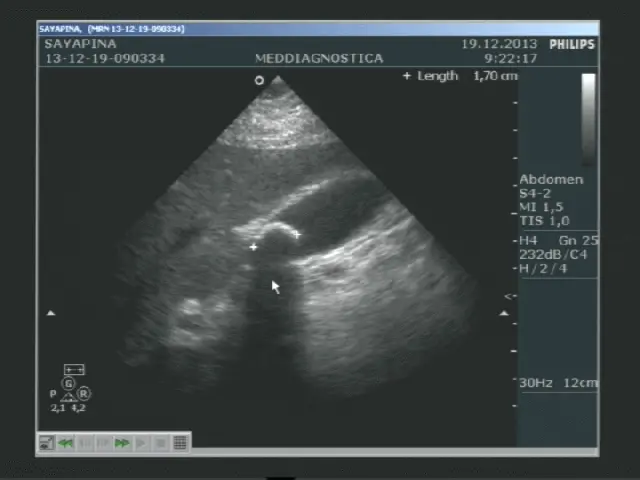Click the left focal zone triangle marker

pyautogui.click(x=51, y=313)
